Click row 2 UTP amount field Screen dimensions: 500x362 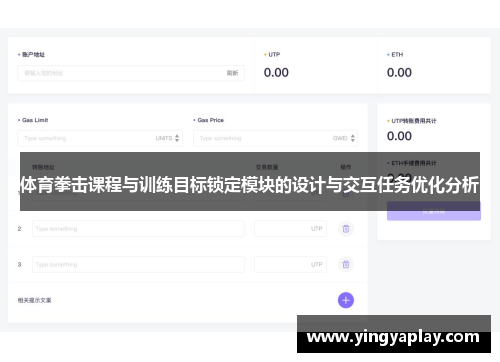click(290, 229)
